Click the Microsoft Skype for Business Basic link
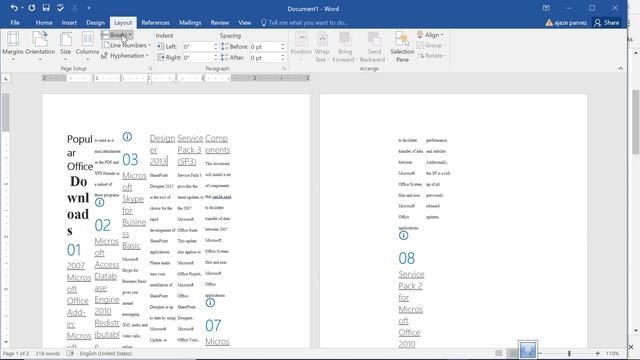 (x=134, y=210)
